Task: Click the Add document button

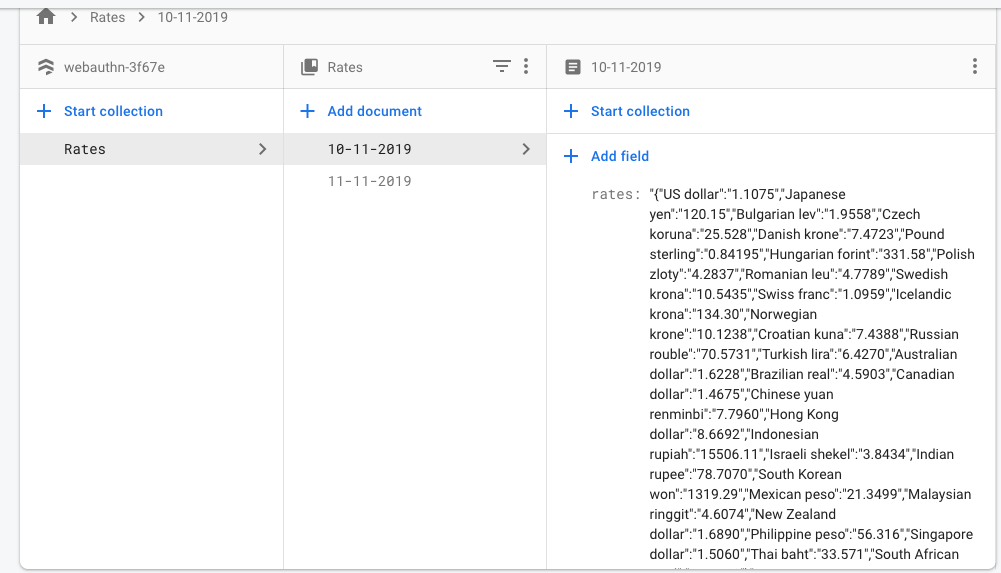Action: point(374,111)
